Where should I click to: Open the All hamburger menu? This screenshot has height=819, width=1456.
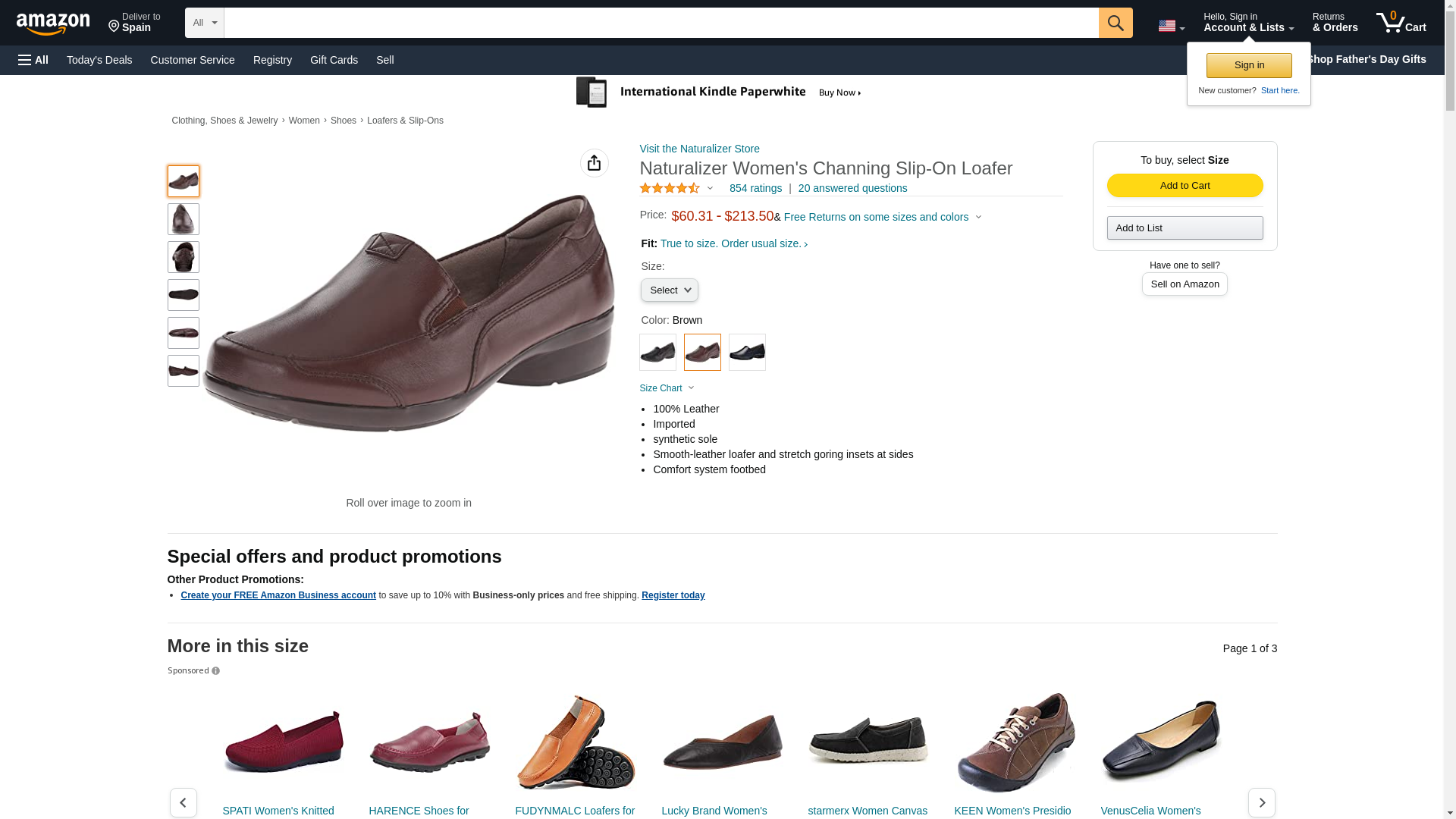point(33,60)
